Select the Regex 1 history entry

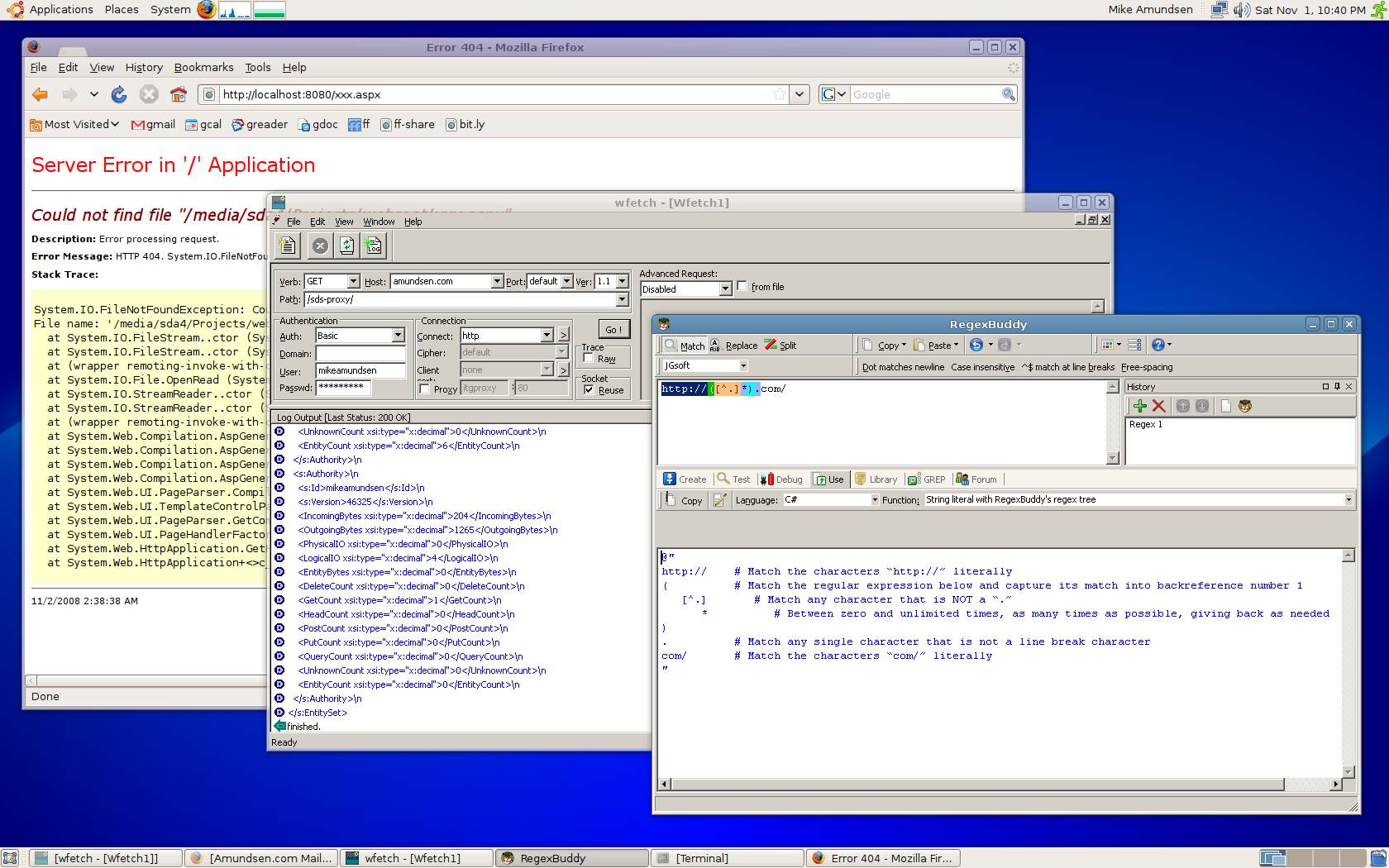pyautogui.click(x=1146, y=424)
